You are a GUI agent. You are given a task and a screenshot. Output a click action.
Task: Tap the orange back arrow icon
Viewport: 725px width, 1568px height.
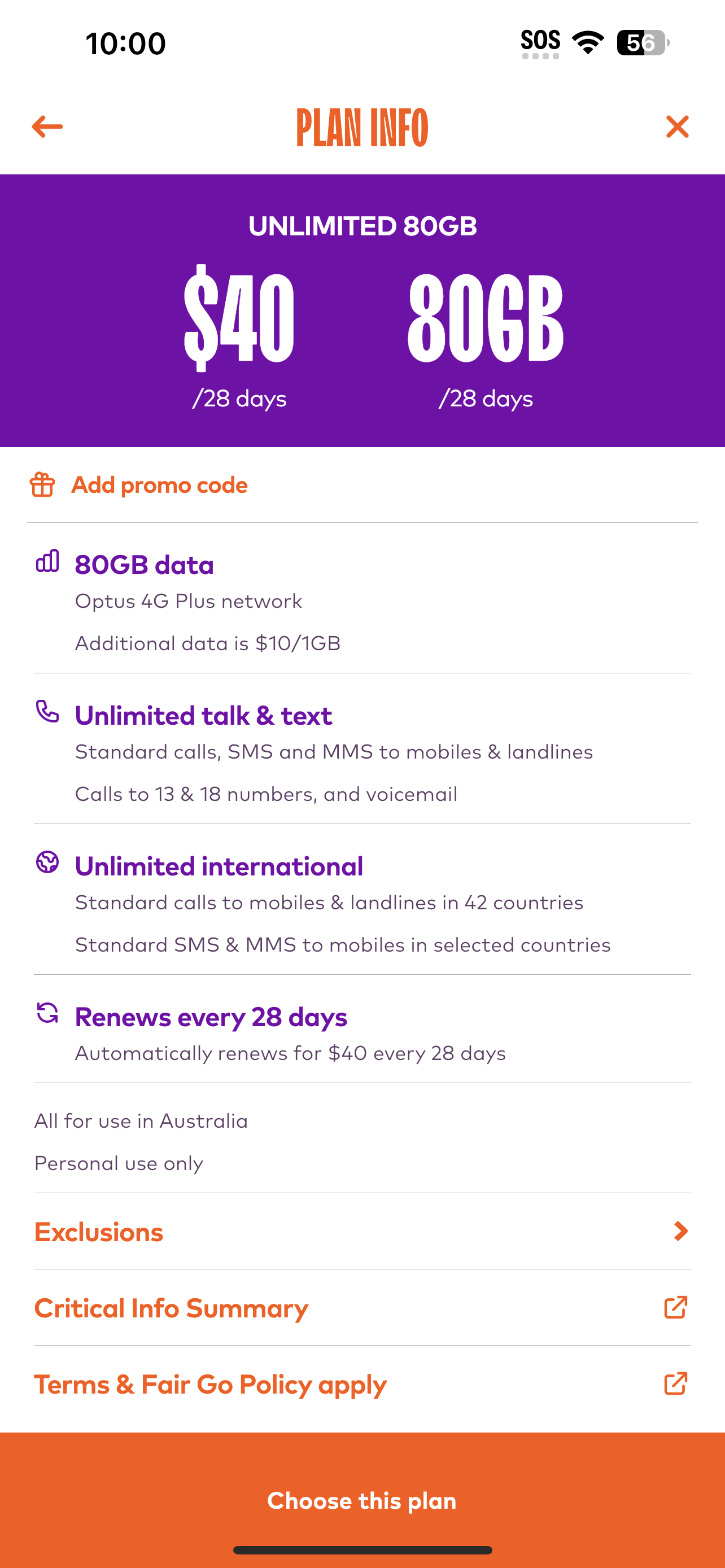(47, 126)
